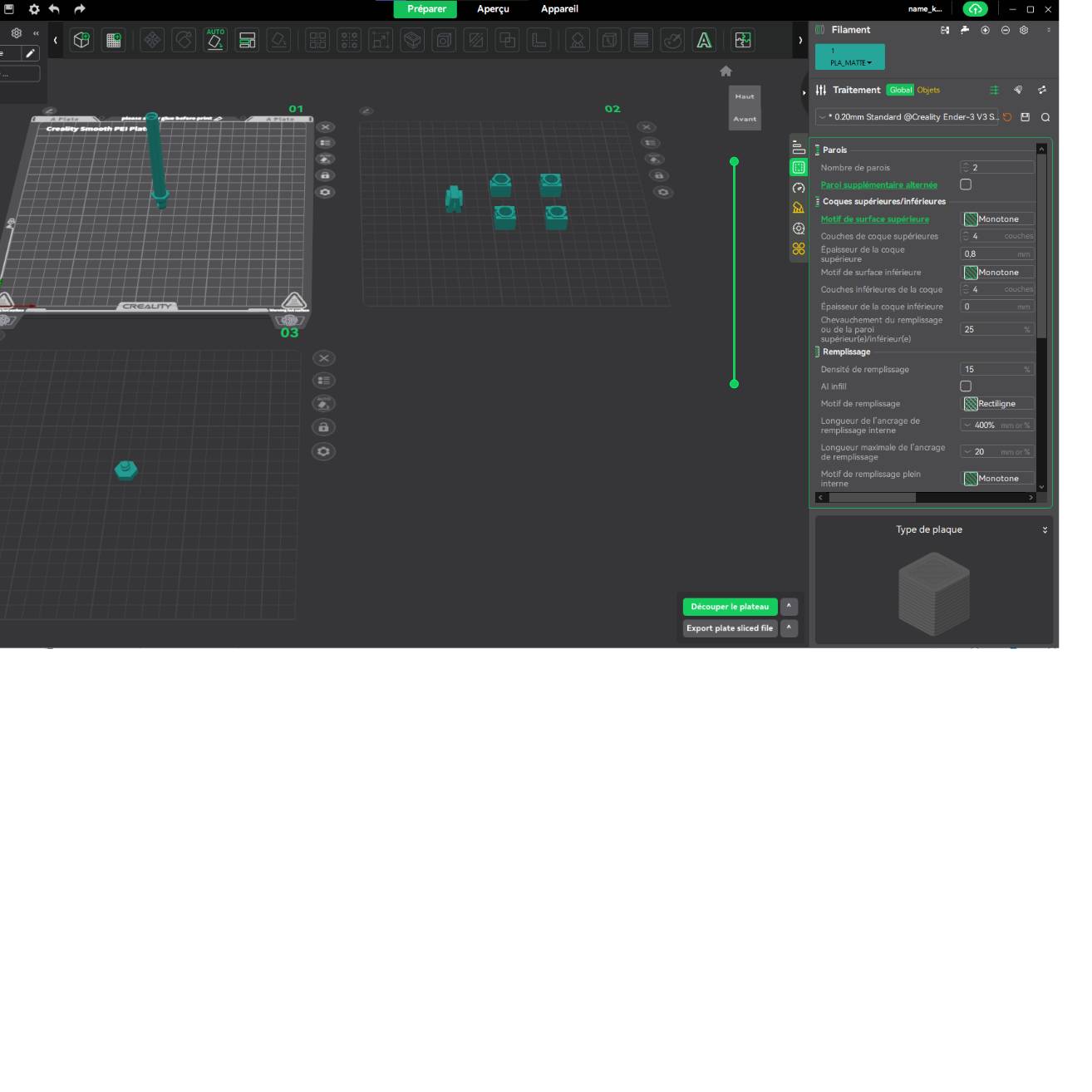Search process settings magnifier icon
Screen dimensions: 1092x1092
point(1045,117)
